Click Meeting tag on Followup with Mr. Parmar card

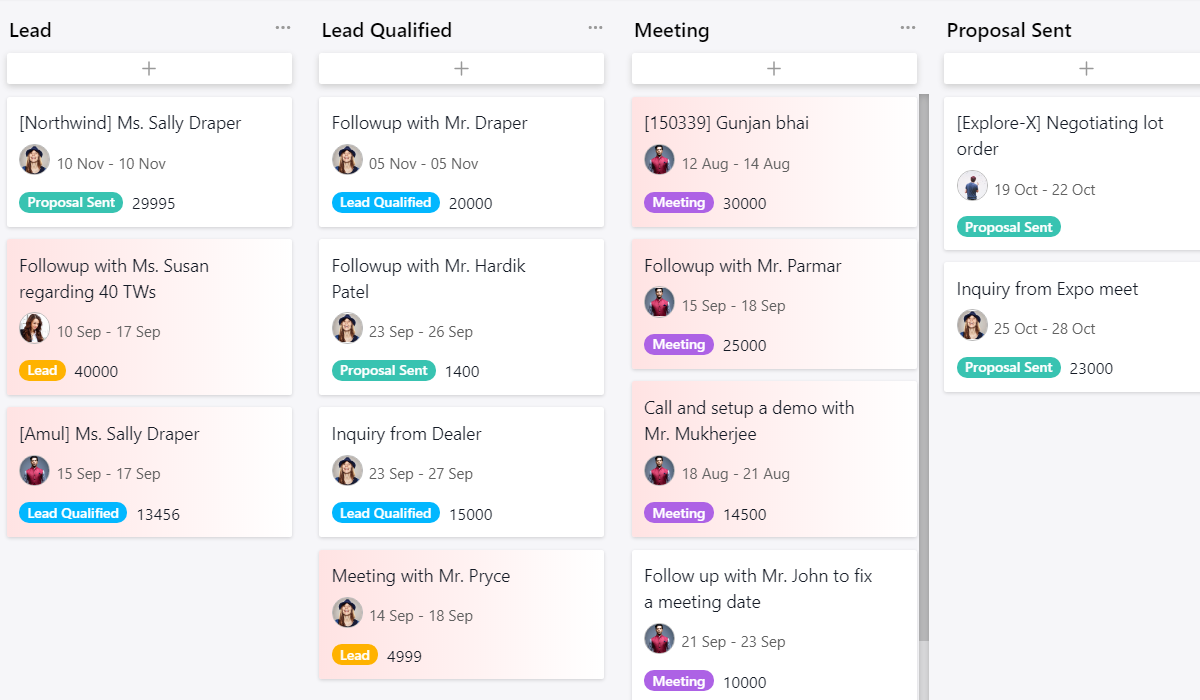pos(679,345)
